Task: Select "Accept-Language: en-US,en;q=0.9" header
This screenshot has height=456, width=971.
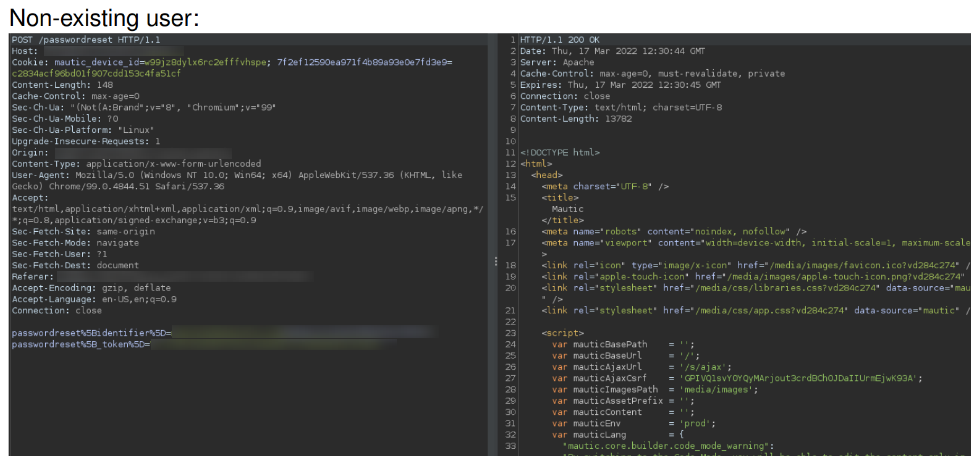Action: (x=94, y=299)
